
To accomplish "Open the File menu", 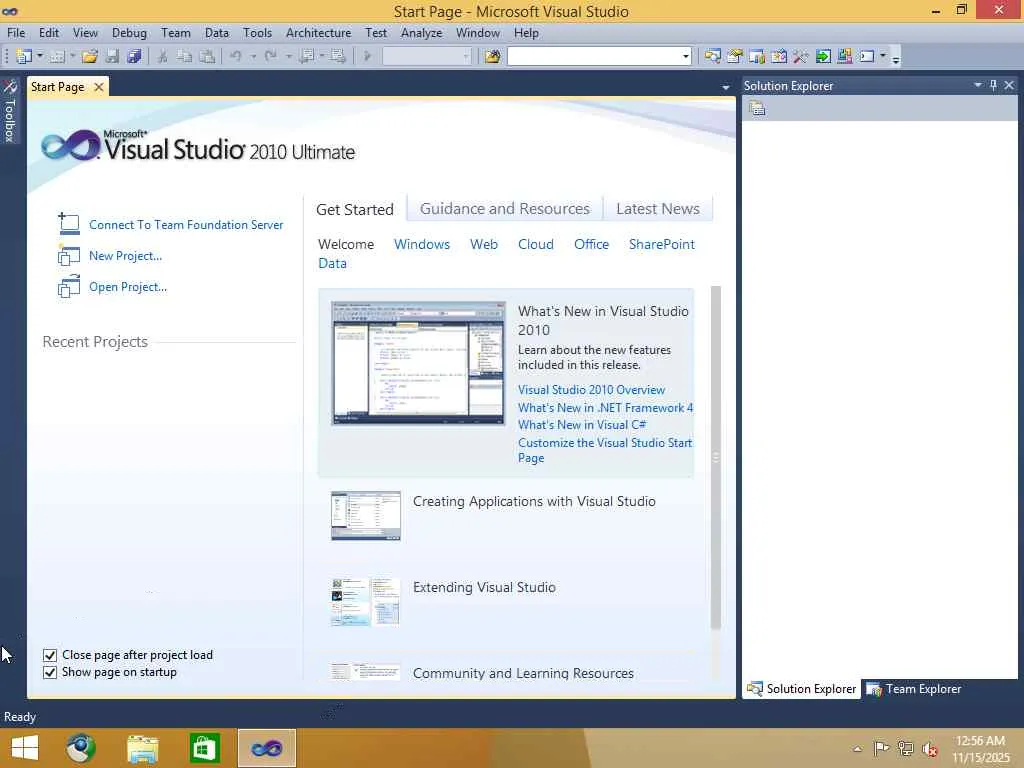I will point(16,33).
